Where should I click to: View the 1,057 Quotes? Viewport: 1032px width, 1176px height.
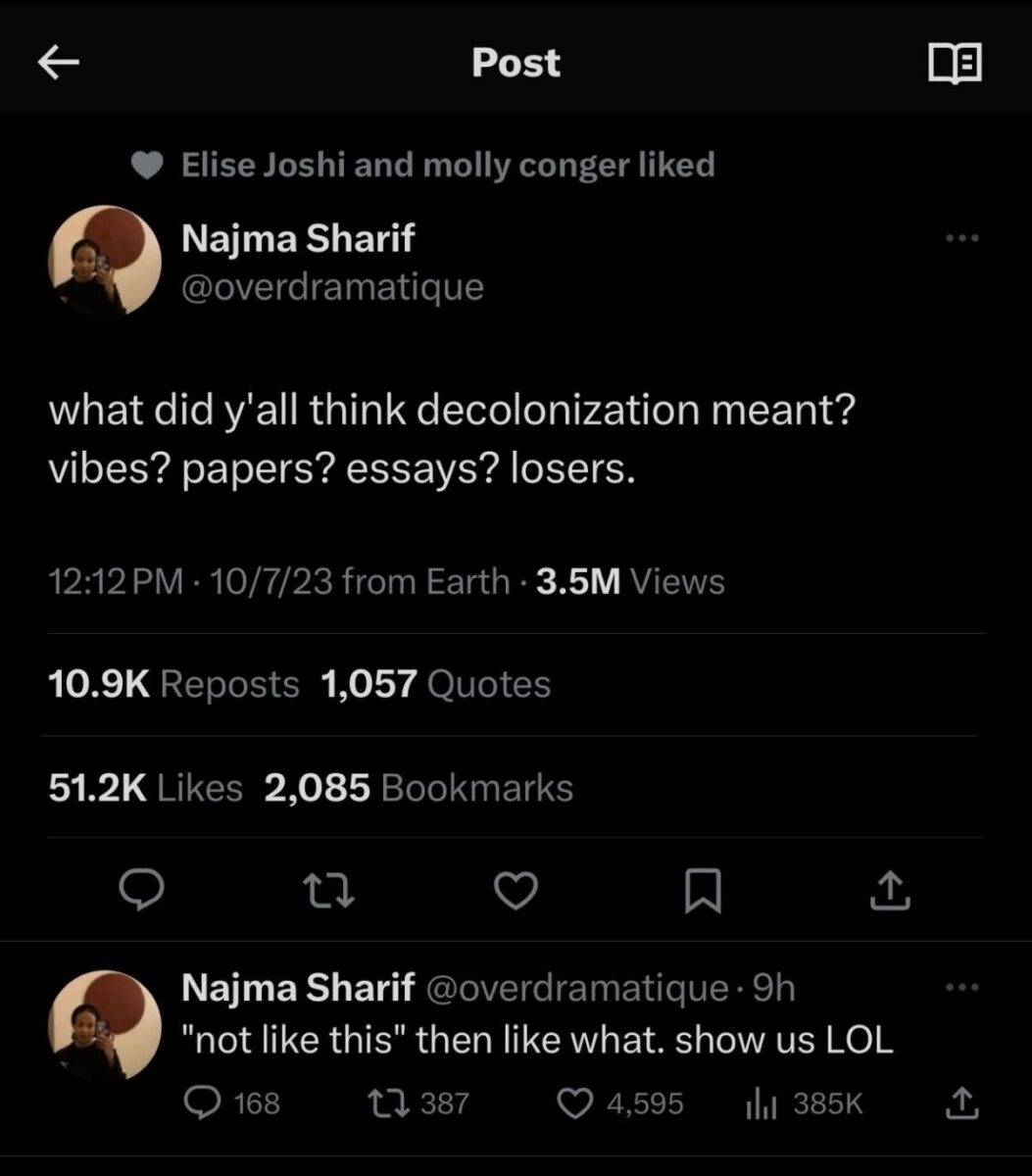coord(435,683)
